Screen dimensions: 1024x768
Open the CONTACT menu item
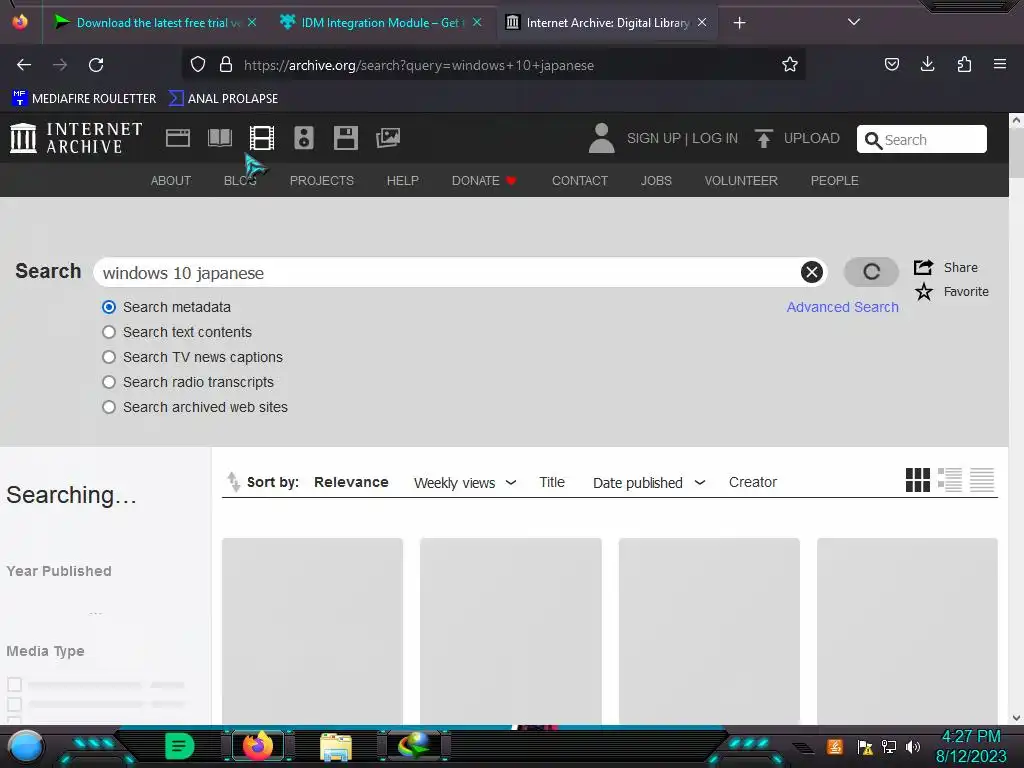pyautogui.click(x=580, y=180)
